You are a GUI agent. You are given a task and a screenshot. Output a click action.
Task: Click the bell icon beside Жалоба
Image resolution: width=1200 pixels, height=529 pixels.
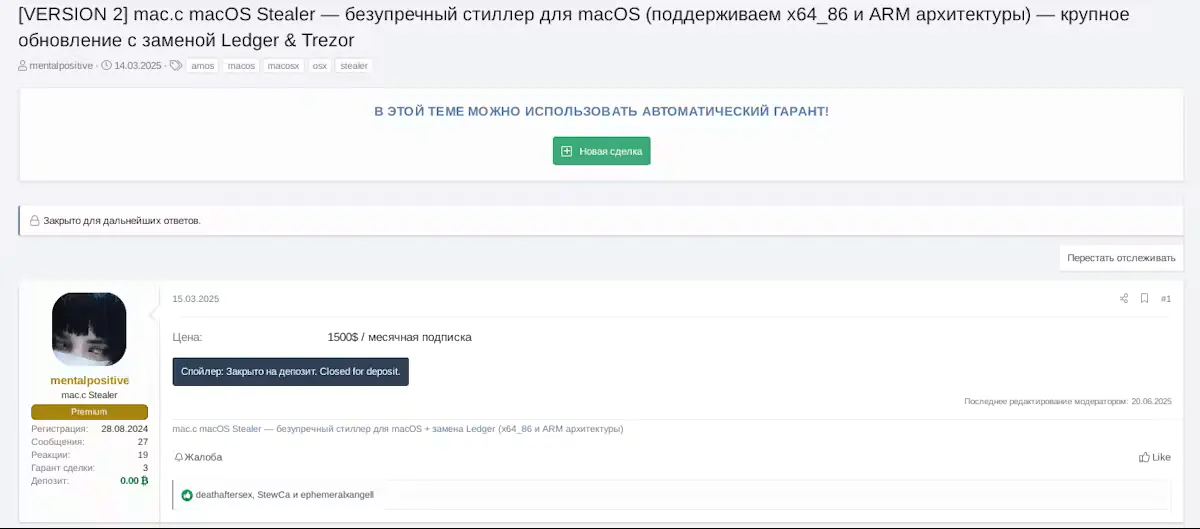point(179,457)
